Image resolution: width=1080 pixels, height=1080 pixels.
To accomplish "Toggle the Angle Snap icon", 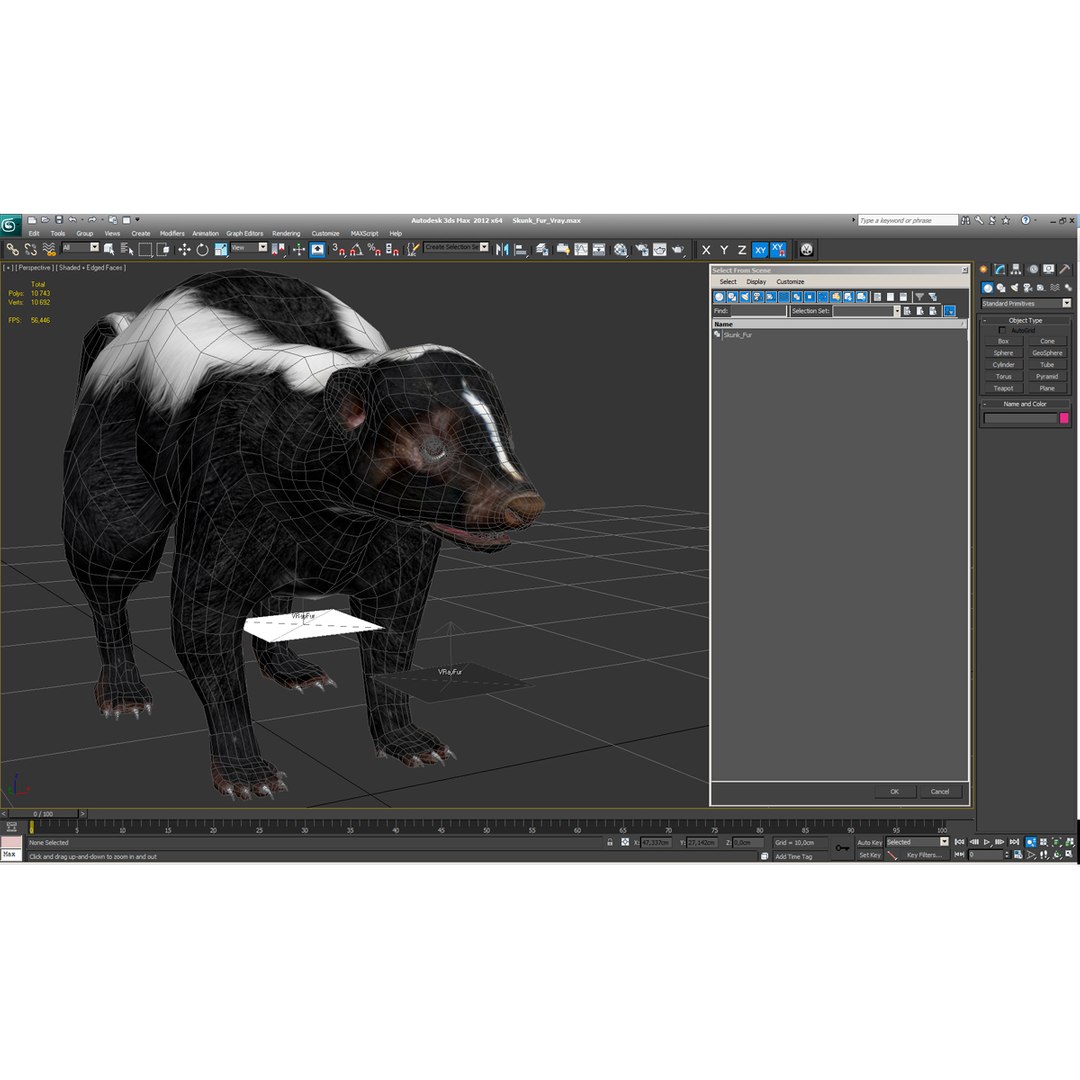I will tap(356, 249).
